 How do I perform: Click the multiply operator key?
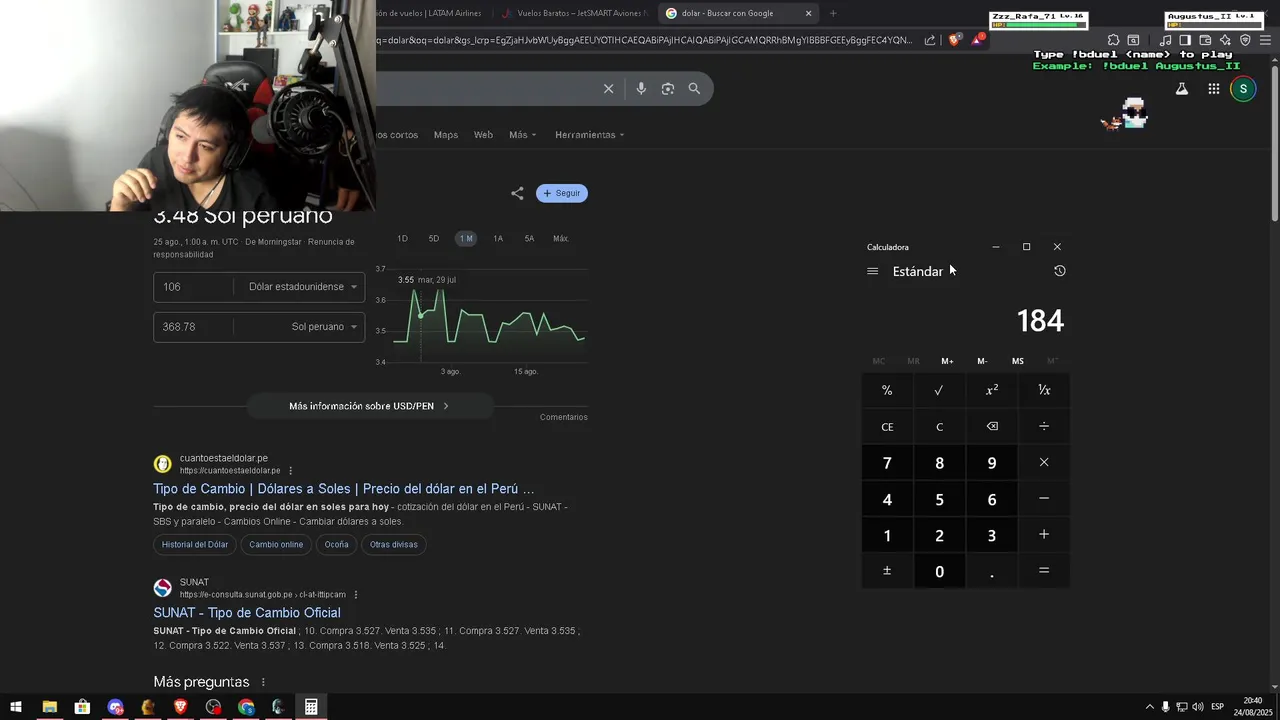1044,462
